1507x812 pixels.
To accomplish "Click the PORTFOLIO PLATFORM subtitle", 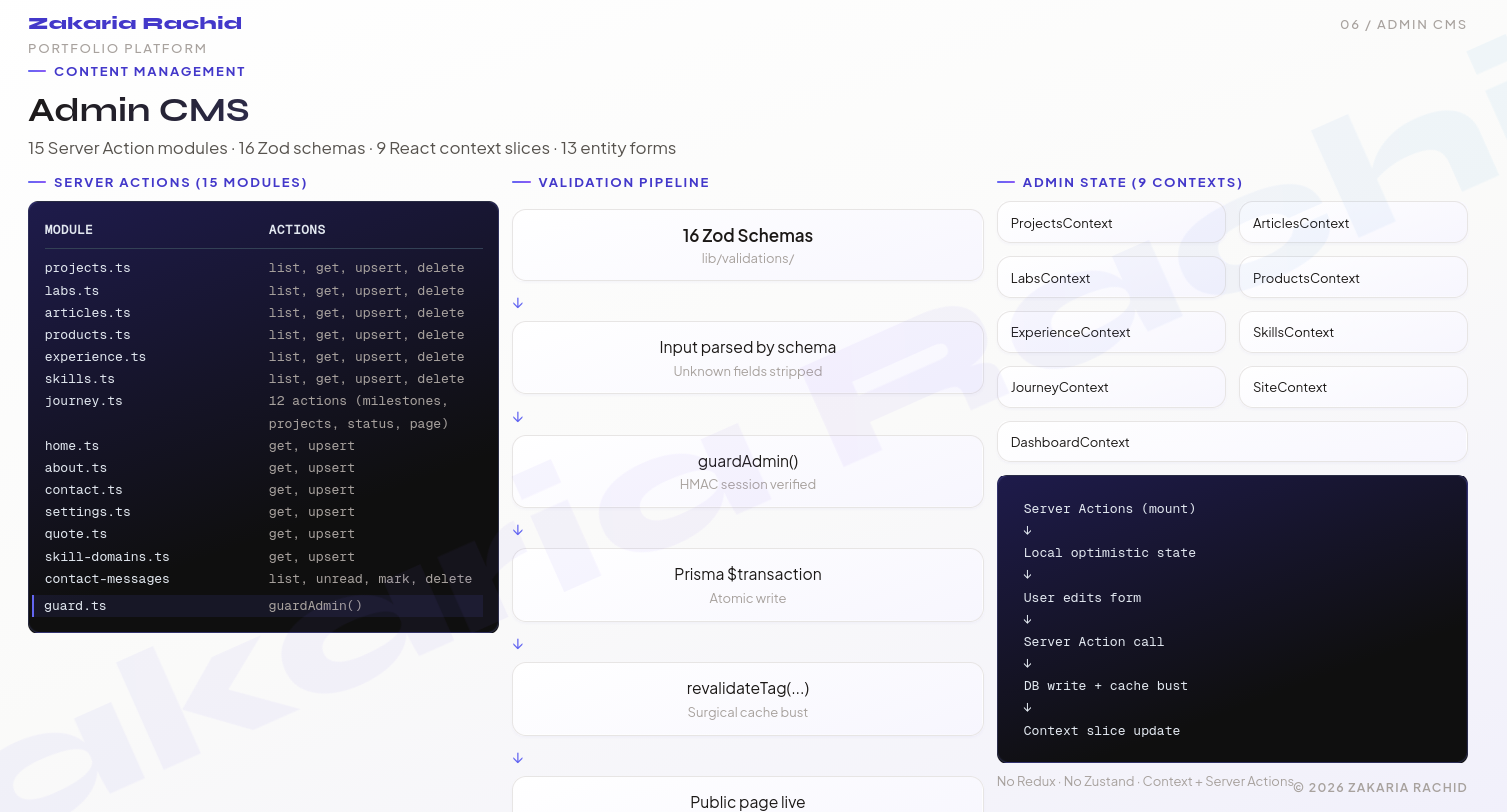I will tap(117, 49).
